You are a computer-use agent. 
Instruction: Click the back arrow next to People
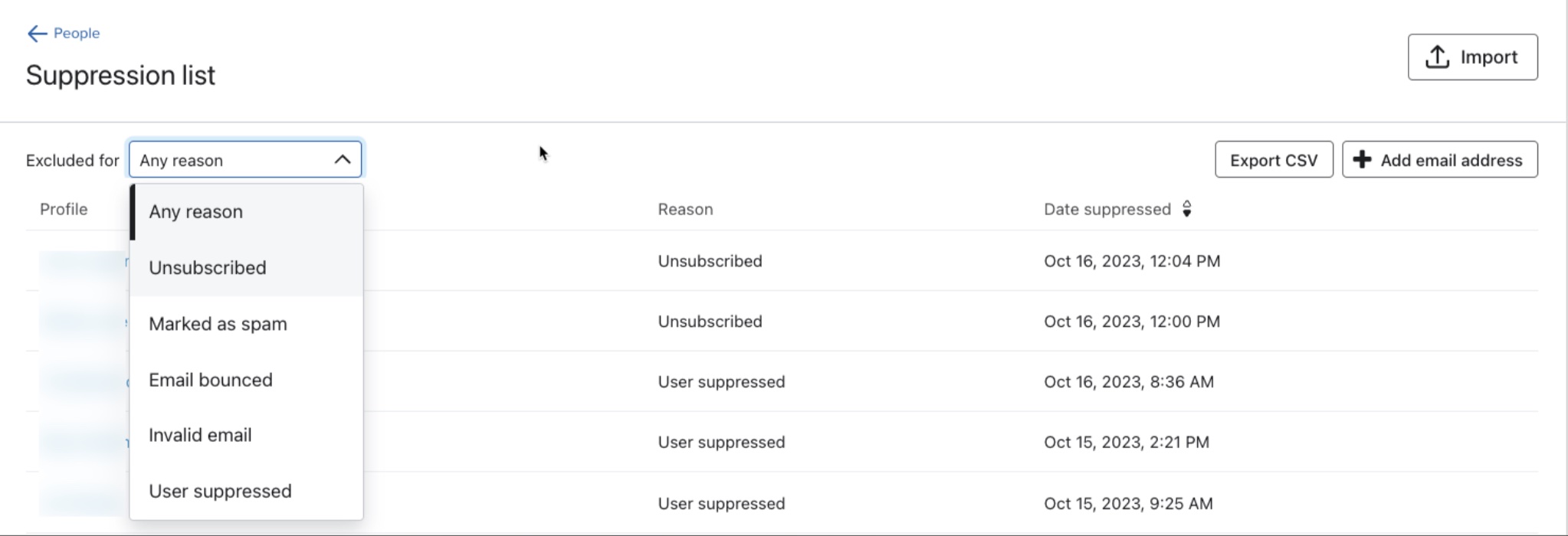(x=36, y=33)
